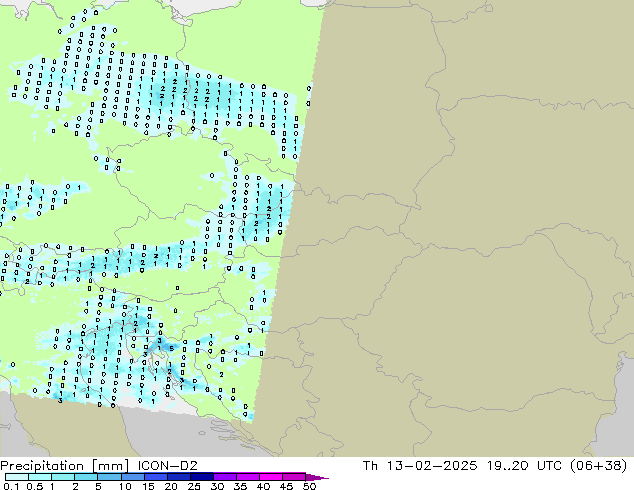Select the 40–45 mm magenta legend box
This screenshot has height=490, width=634.
[271, 477]
